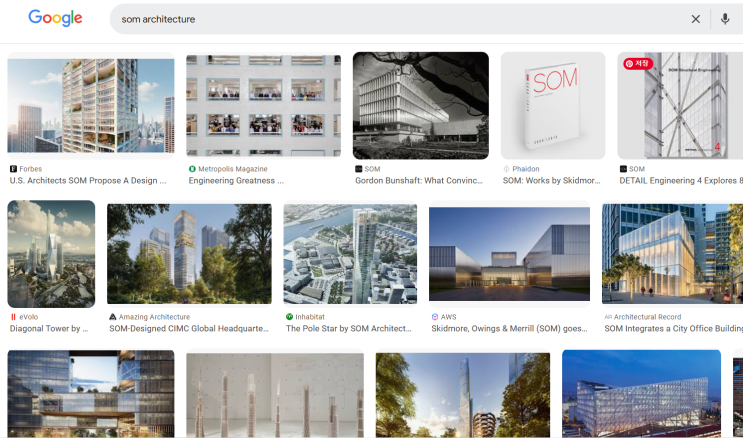Click the Architectural Record favicon icon
Viewport: 743px width, 438px height.
pos(608,317)
